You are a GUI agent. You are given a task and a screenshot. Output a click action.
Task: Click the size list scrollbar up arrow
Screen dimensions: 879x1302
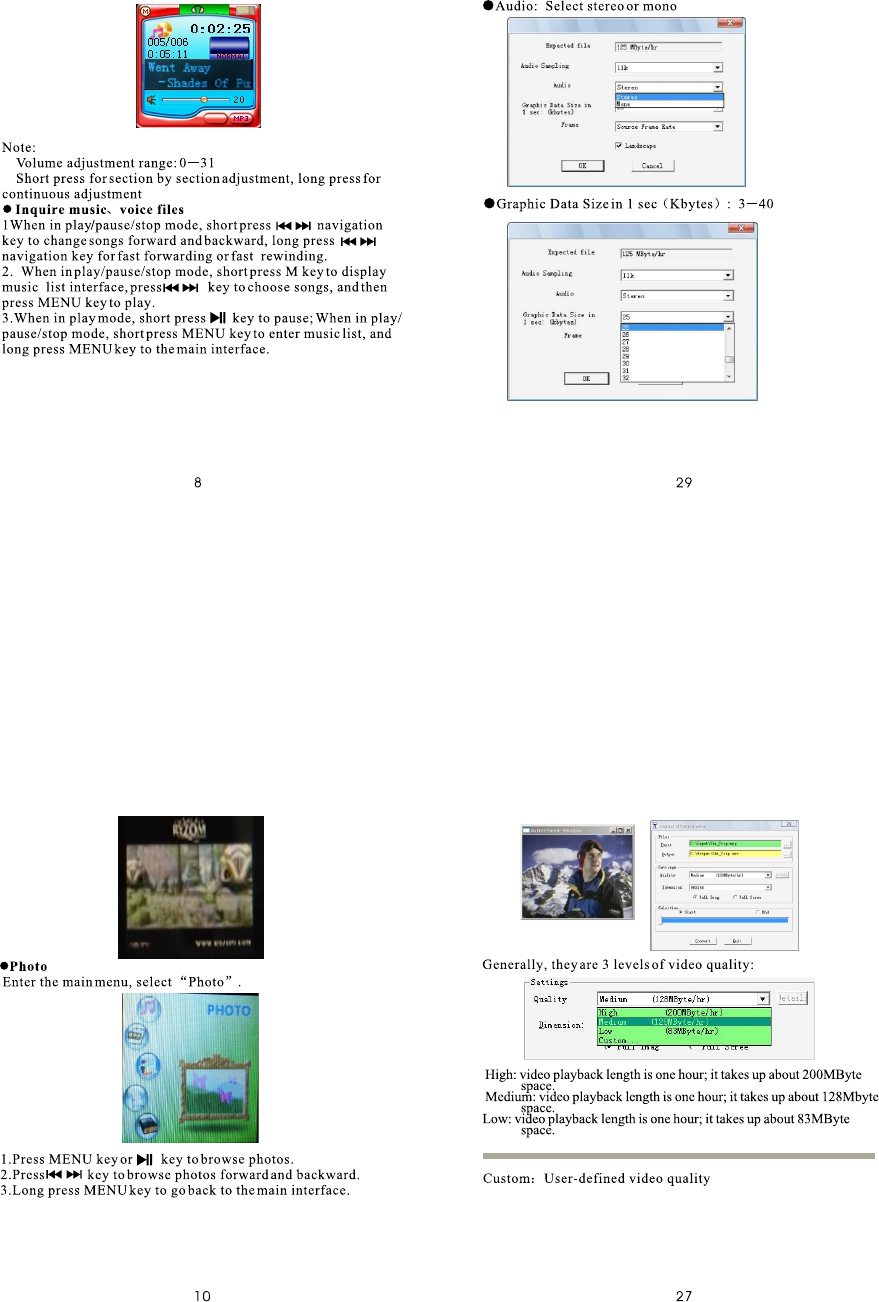pyautogui.click(x=729, y=329)
